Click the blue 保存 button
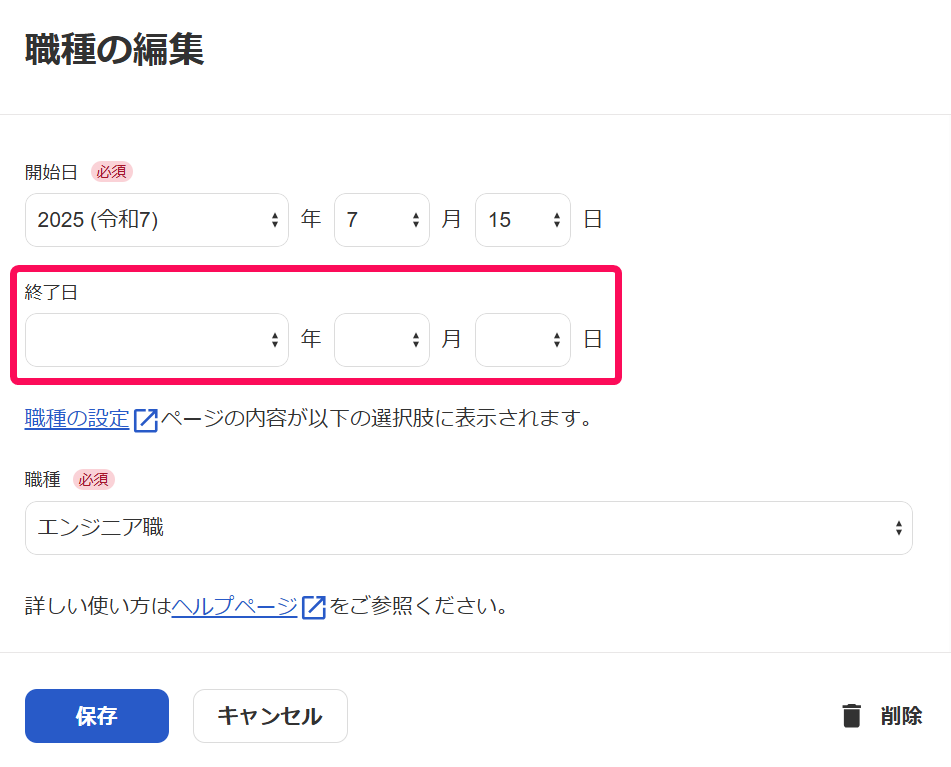The height and width of the screenshot is (767, 951). 97,715
